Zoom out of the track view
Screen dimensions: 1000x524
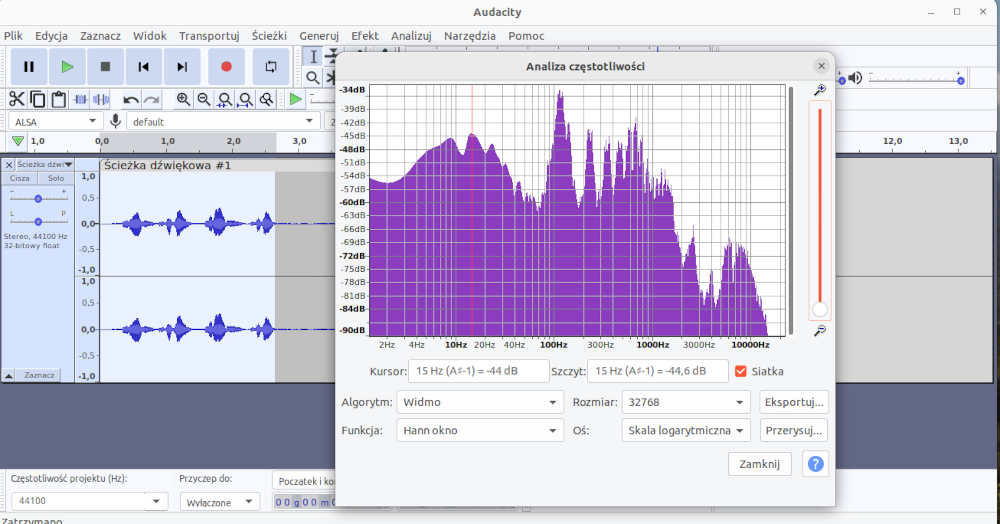tap(204, 99)
